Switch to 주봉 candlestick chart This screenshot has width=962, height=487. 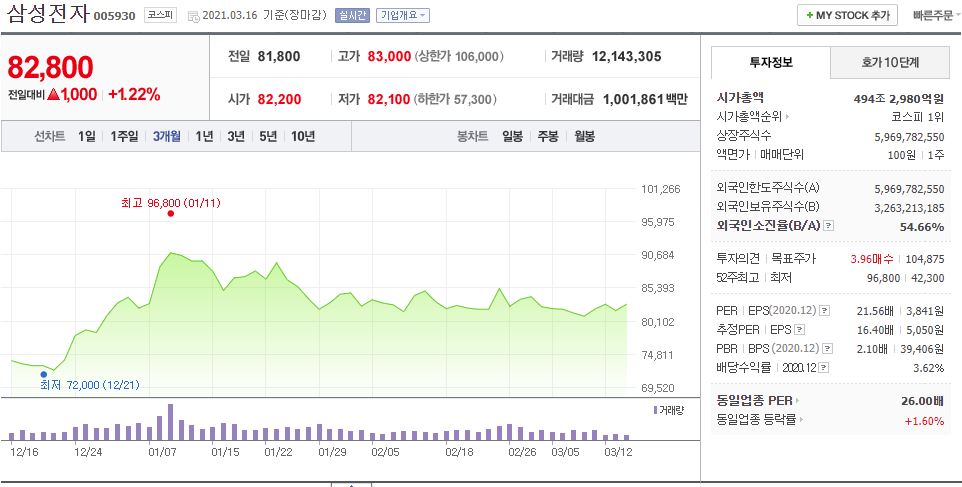[x=548, y=136]
